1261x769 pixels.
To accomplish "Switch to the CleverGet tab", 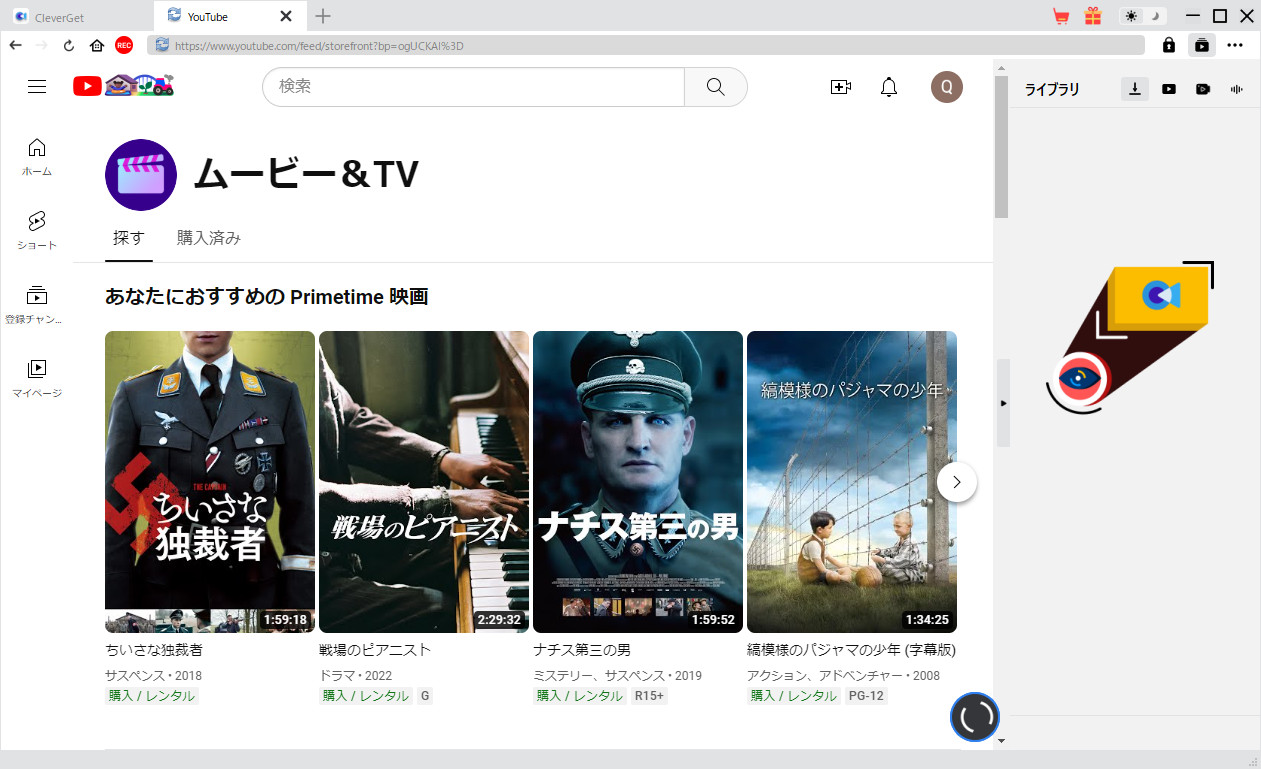I will coord(78,16).
